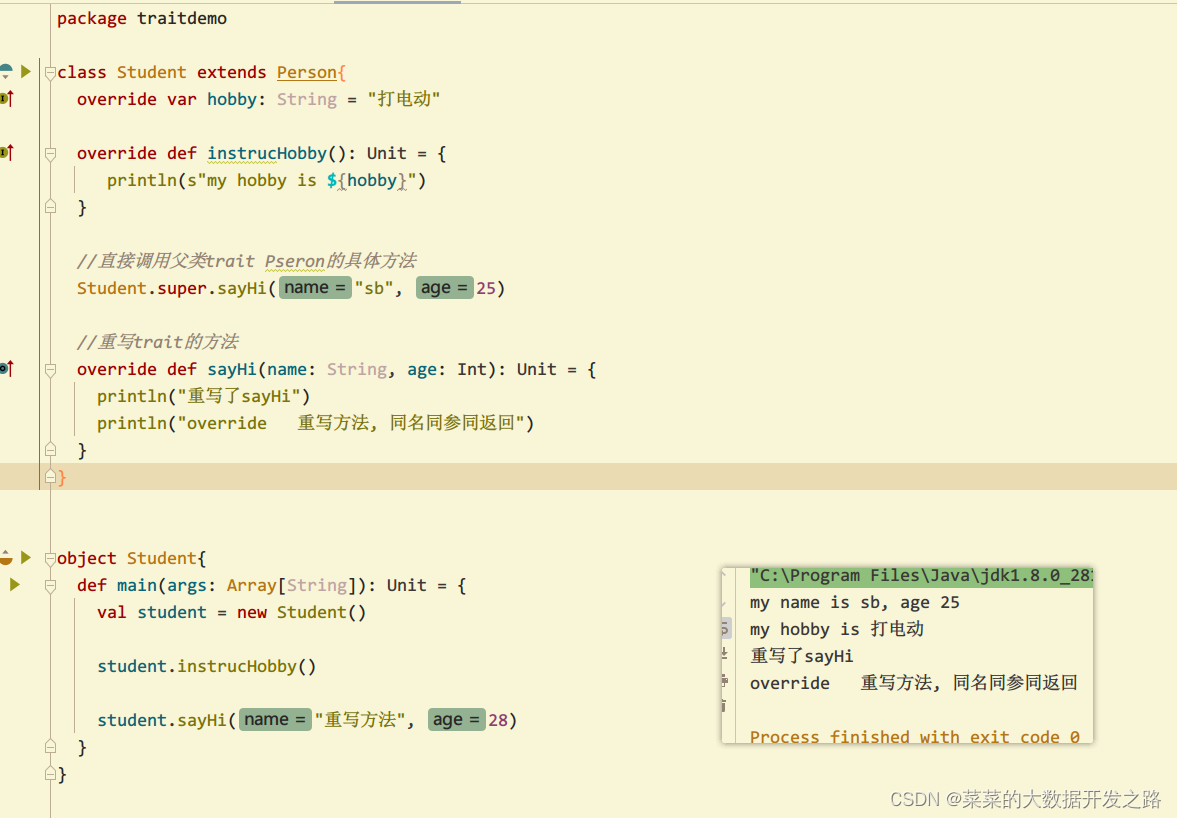Screen dimensions: 1177x818
Task: Click the underlined instrucHobby method name
Action: (267, 153)
